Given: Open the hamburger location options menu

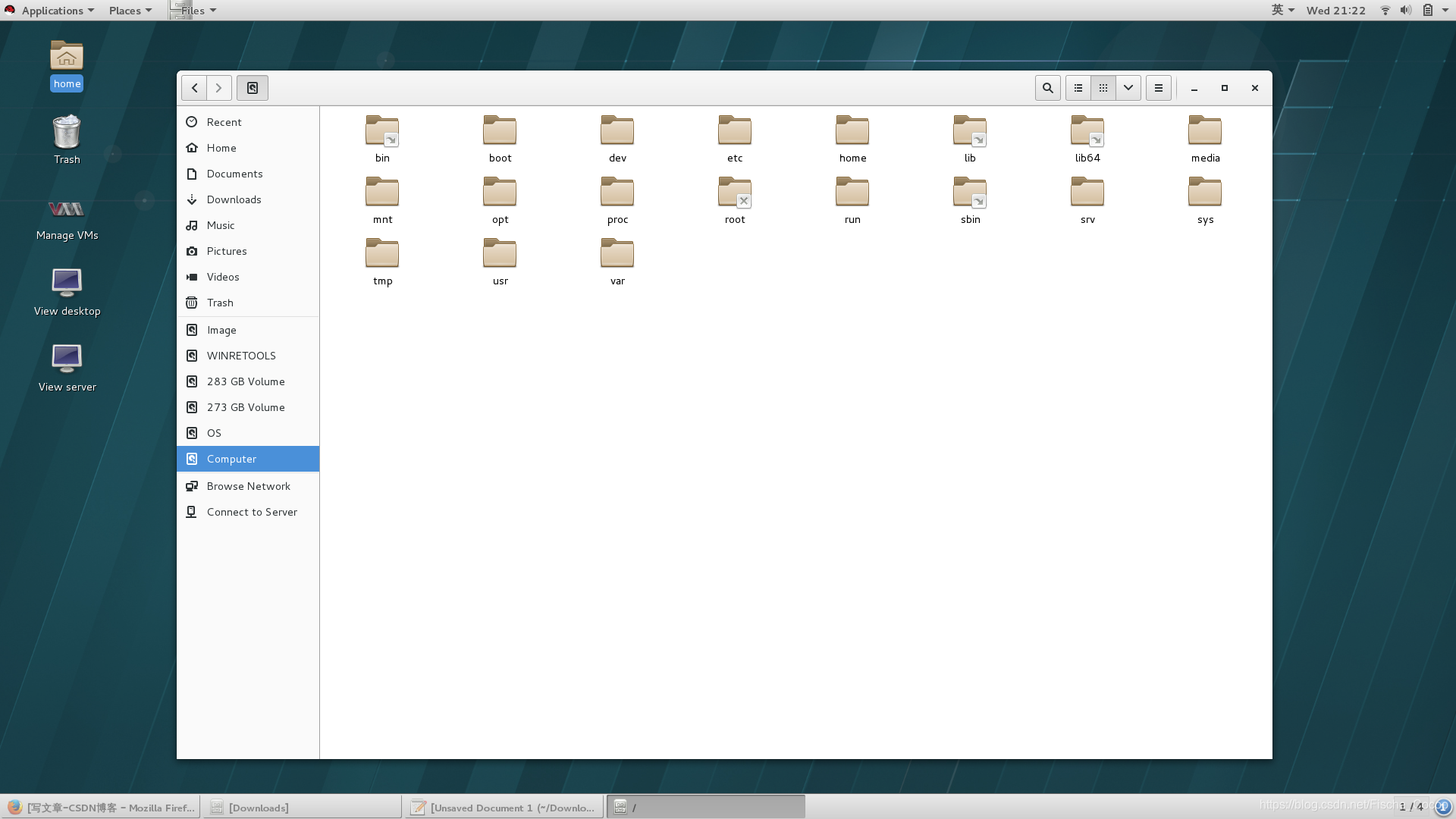Looking at the screenshot, I should click(x=1158, y=88).
